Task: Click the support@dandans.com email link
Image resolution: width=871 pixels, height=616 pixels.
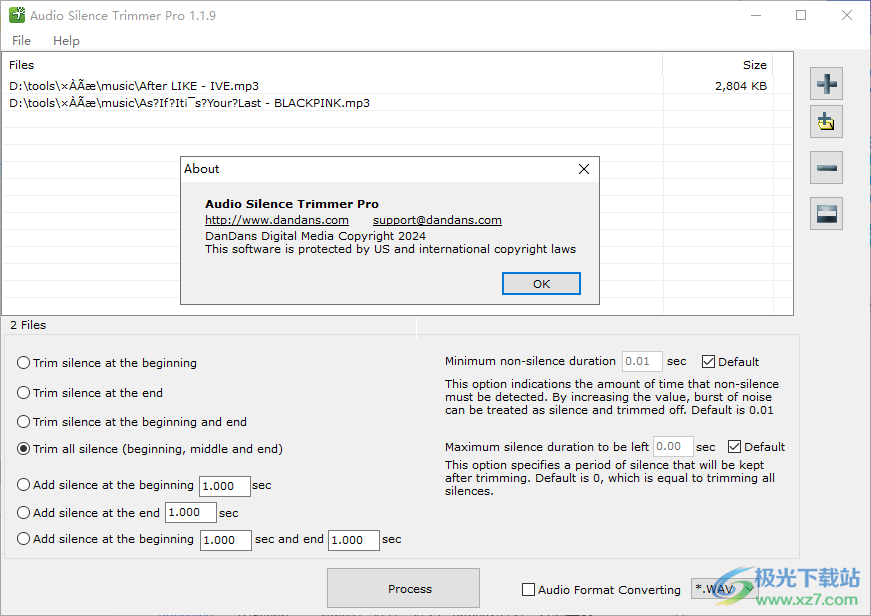Action: coord(437,220)
